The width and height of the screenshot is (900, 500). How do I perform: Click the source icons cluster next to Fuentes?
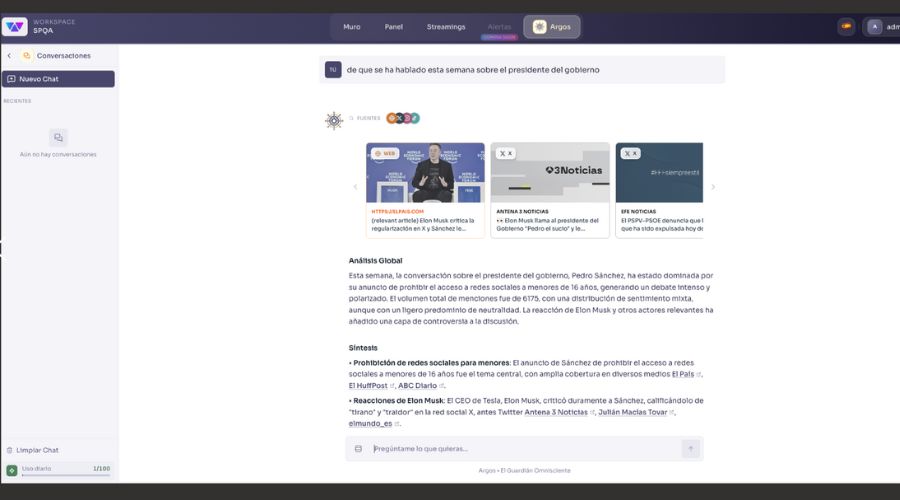pos(403,118)
